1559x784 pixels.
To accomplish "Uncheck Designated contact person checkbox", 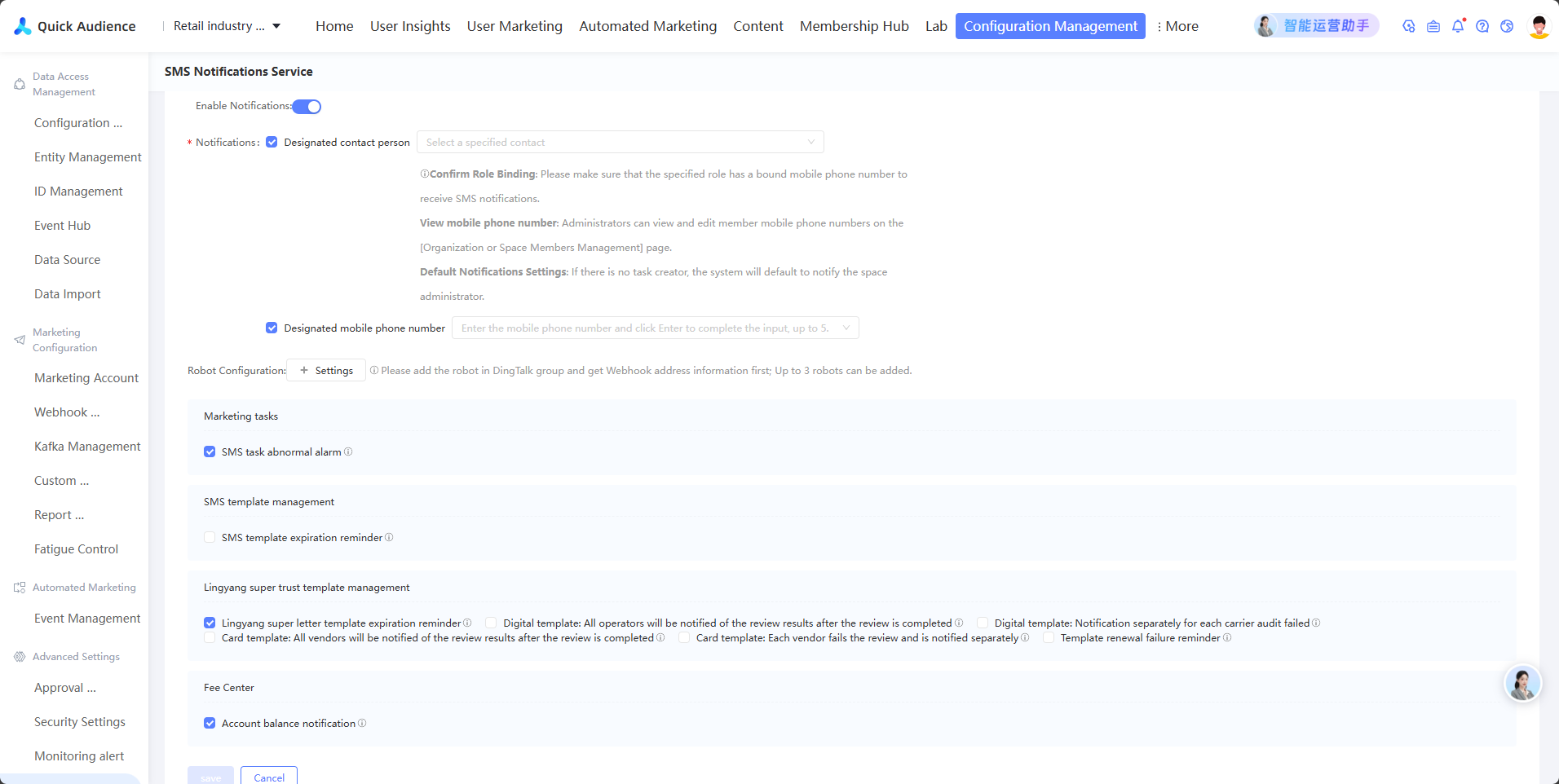I will pos(272,142).
